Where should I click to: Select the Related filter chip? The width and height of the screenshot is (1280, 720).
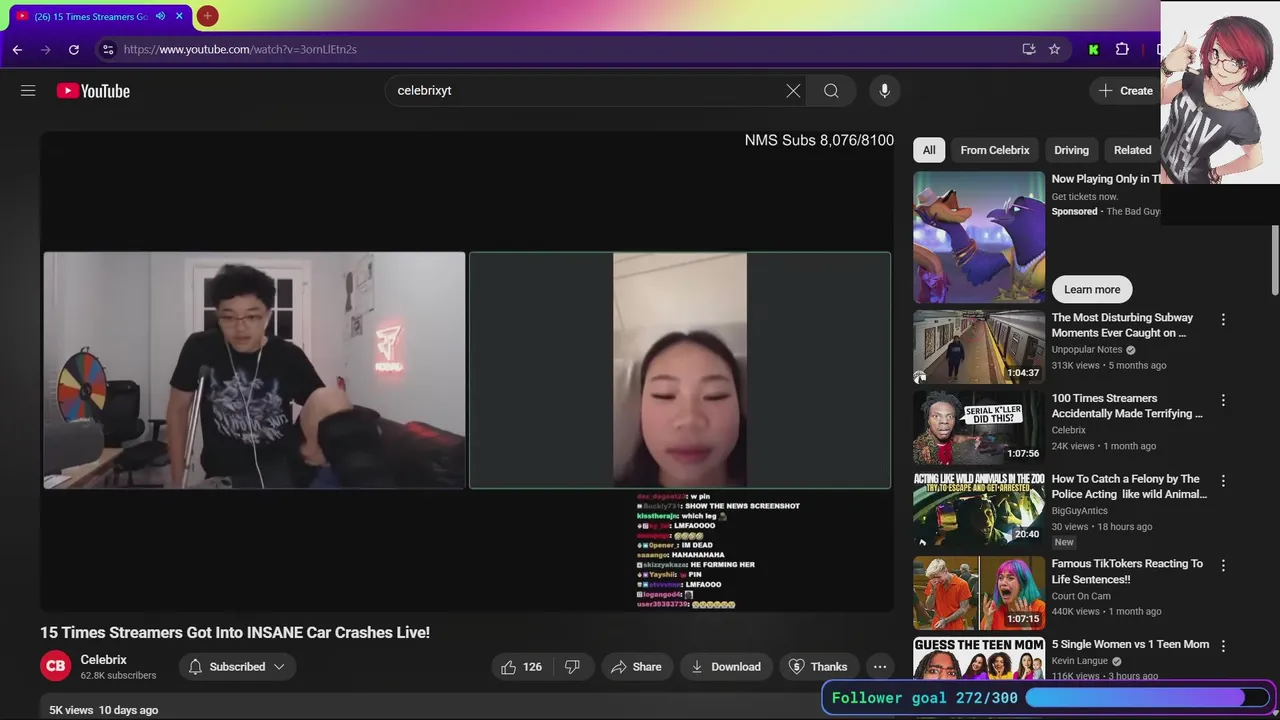[x=1132, y=150]
